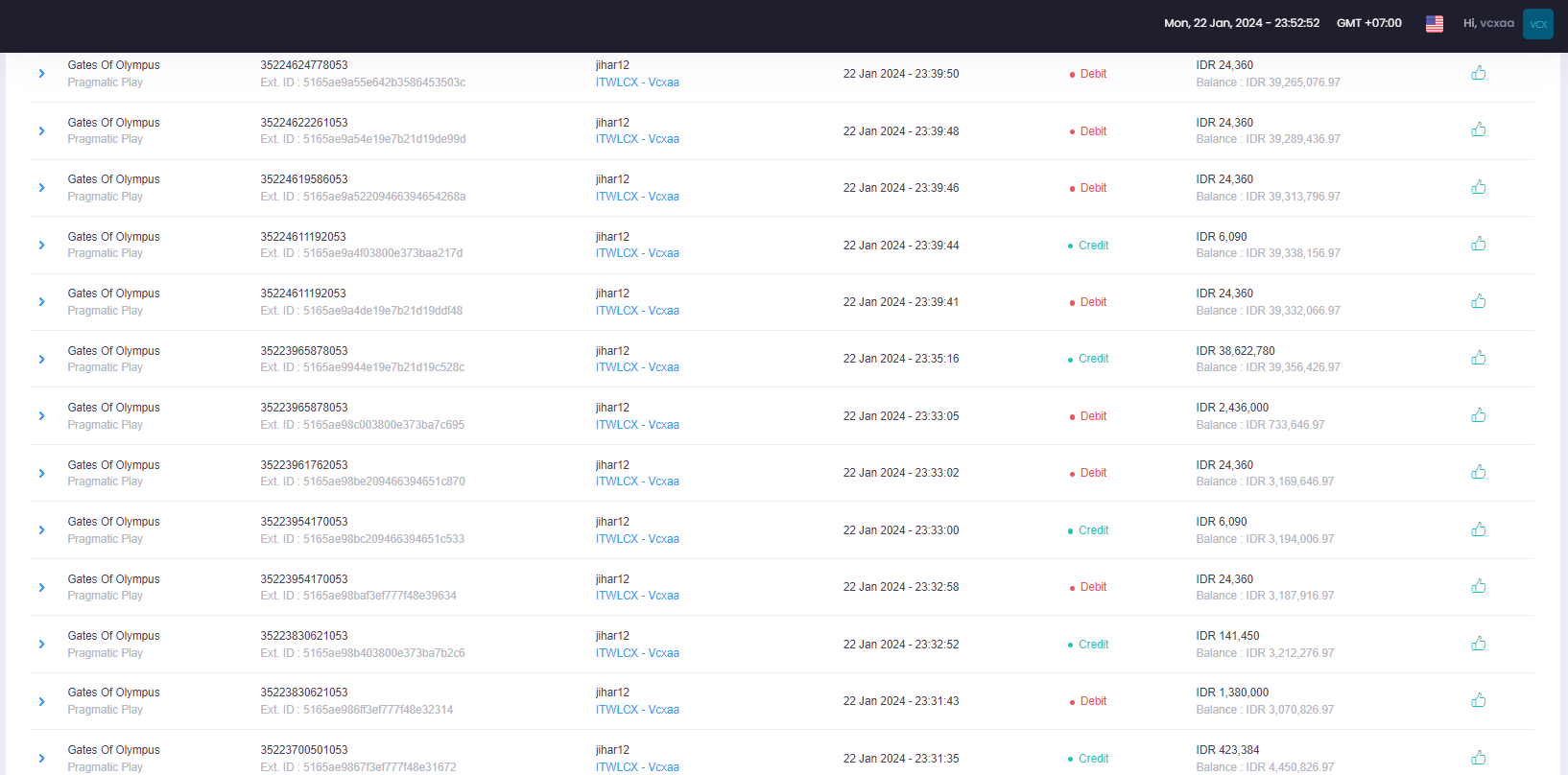The image size is (1568, 775).
Task: Expand row for transaction 35224622261053
Action: click(x=41, y=130)
